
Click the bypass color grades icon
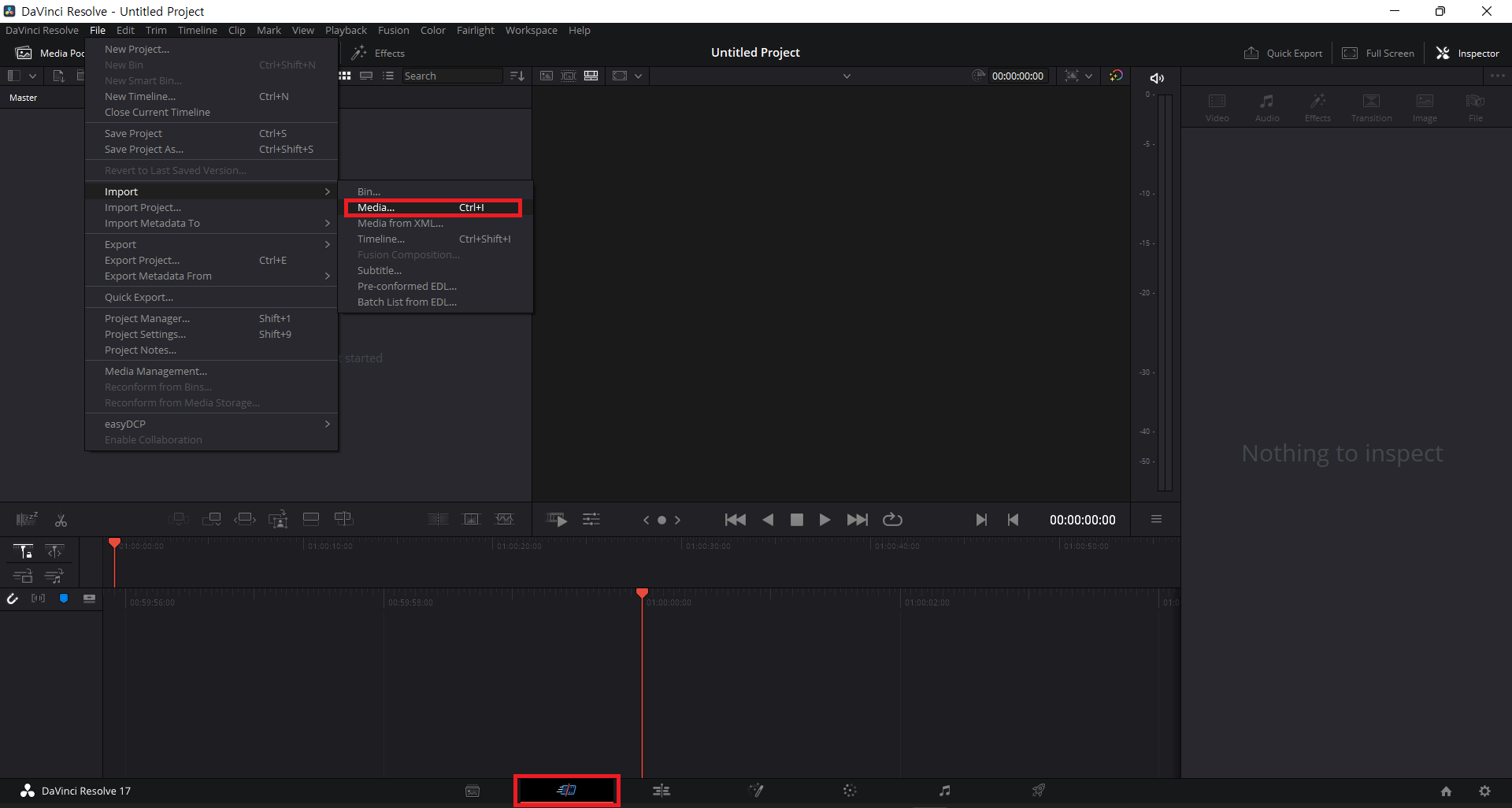click(x=1117, y=76)
